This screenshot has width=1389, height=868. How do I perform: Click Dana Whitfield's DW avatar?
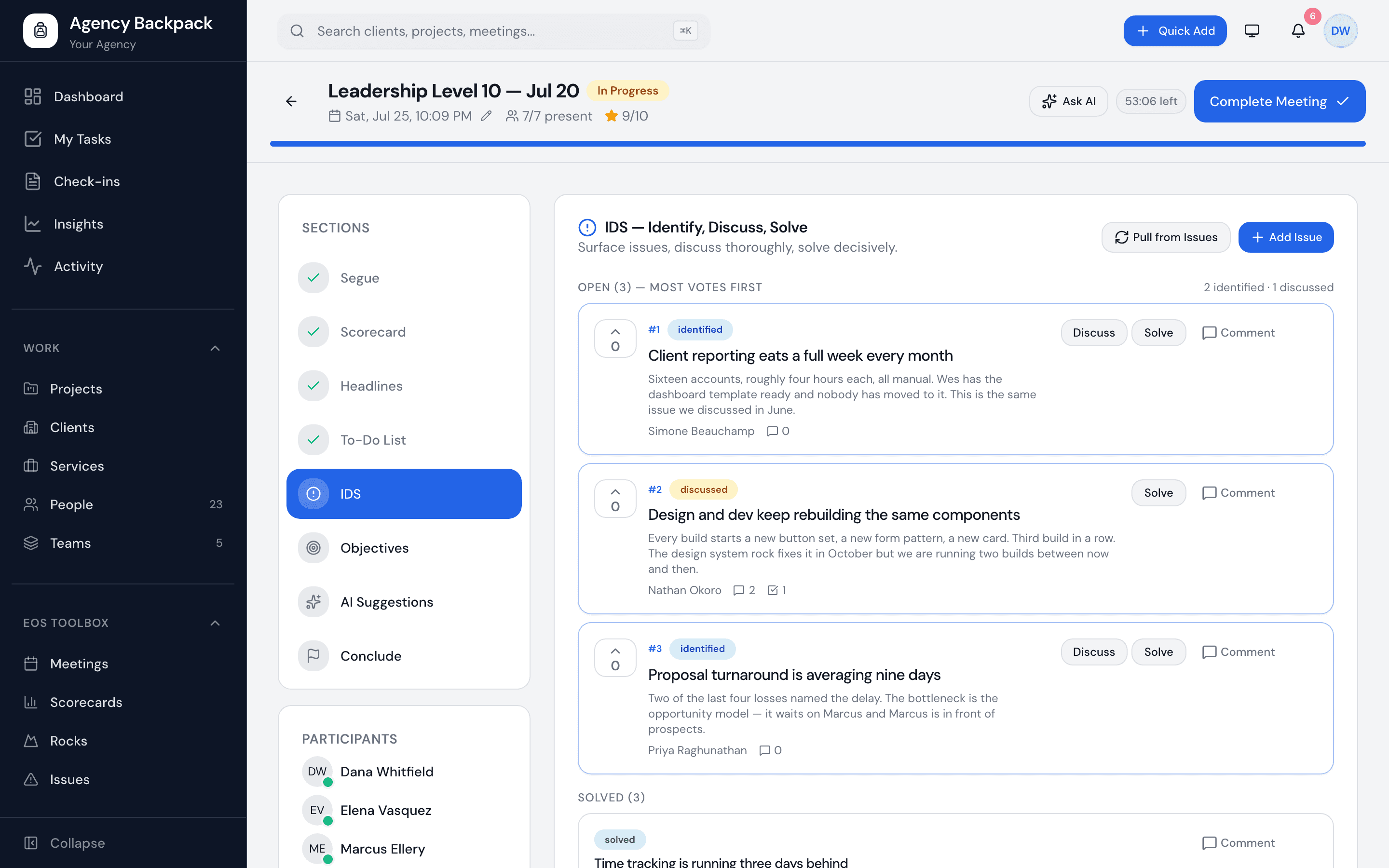coord(317,772)
